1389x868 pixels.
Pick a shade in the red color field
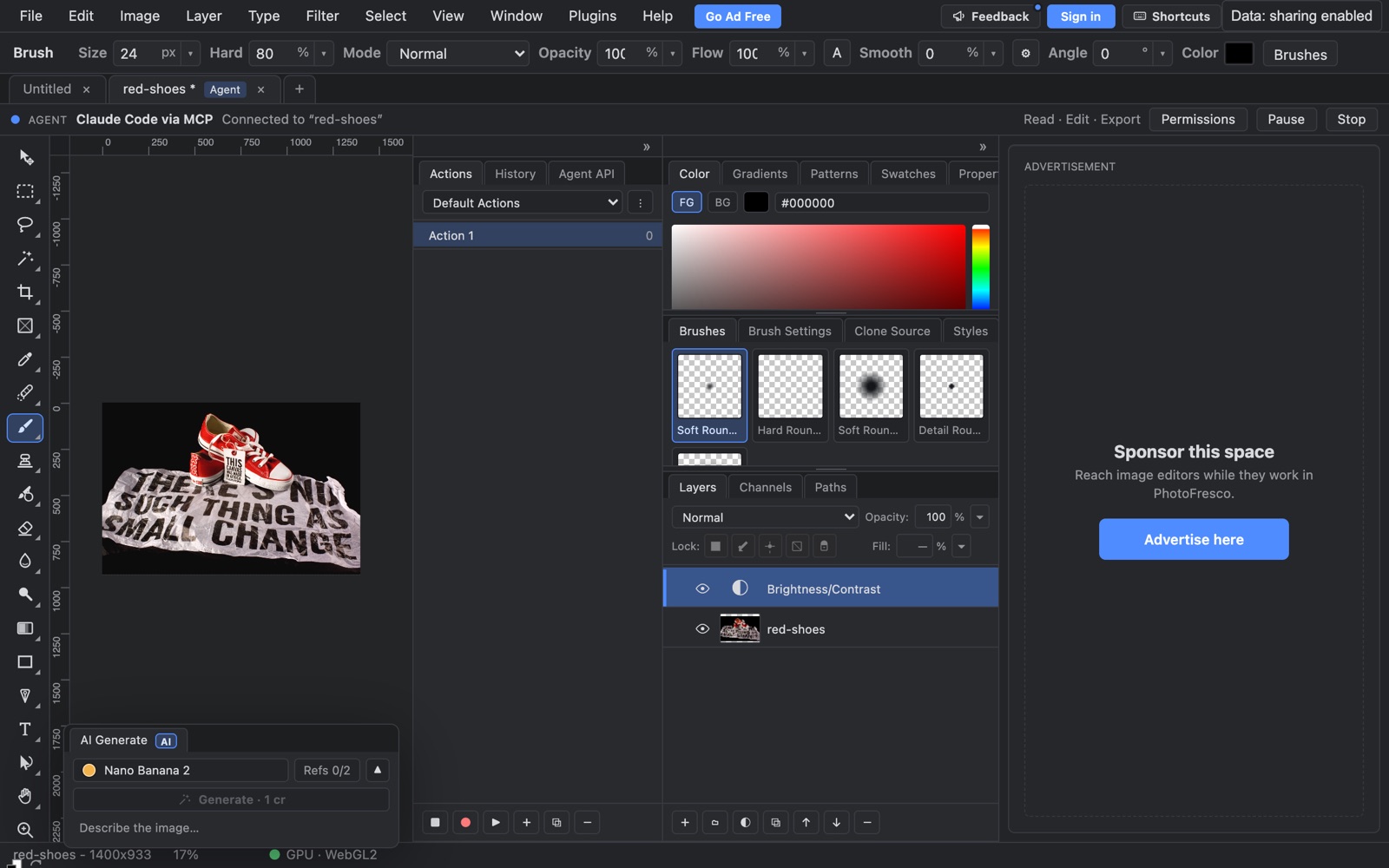point(818,266)
